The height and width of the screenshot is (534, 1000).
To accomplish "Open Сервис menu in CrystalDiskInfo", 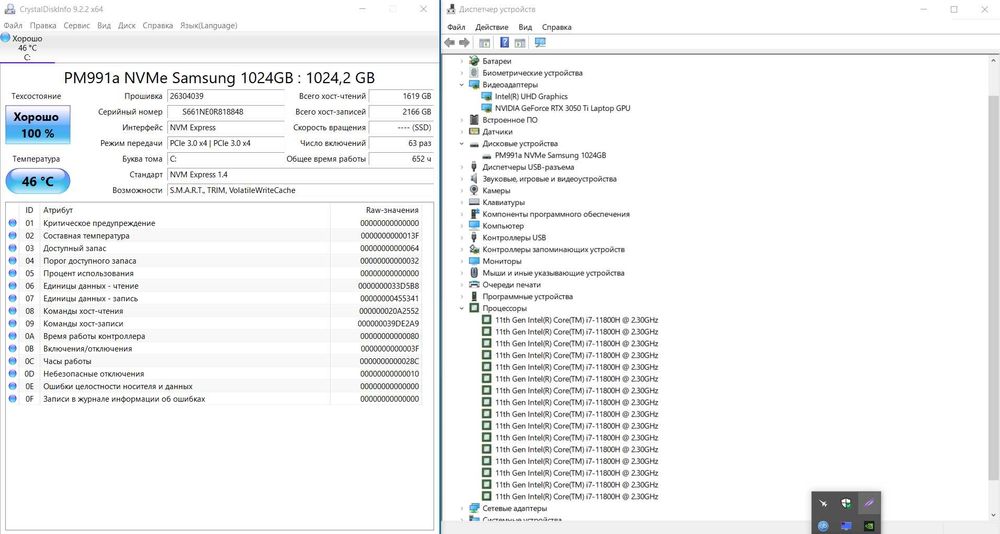I will [77, 26].
